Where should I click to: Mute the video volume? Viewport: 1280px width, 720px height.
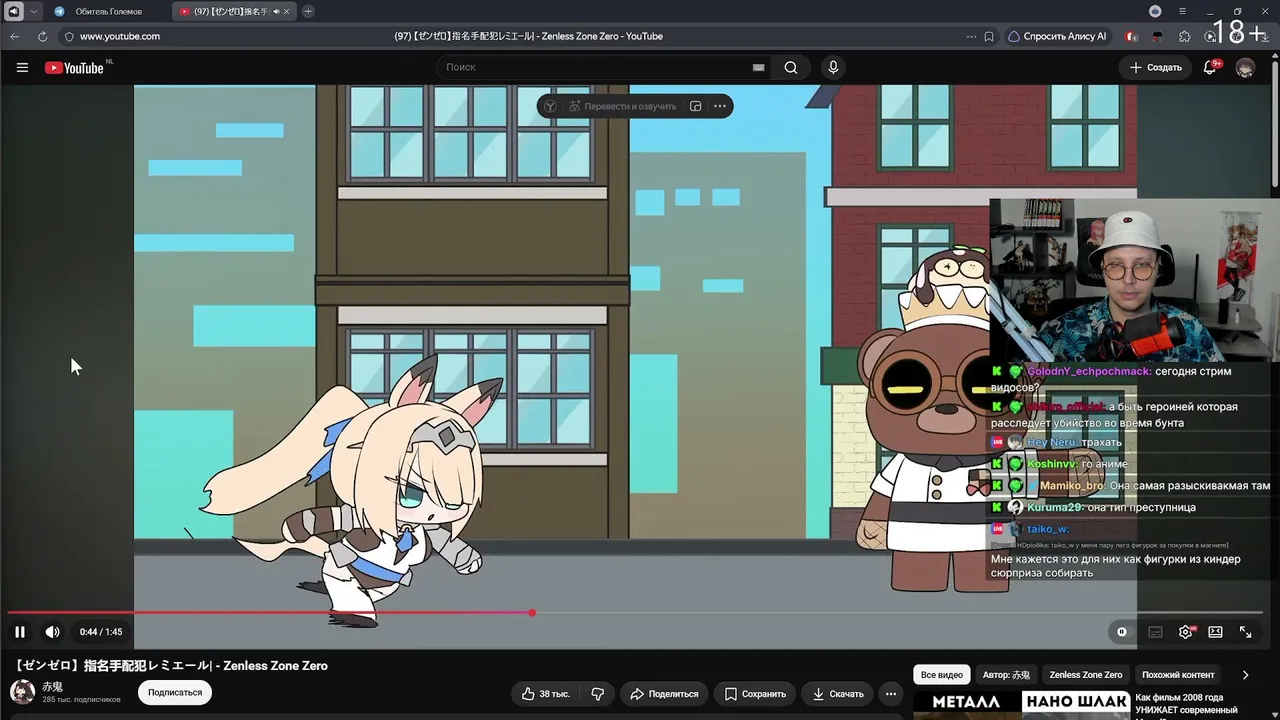tap(53, 632)
